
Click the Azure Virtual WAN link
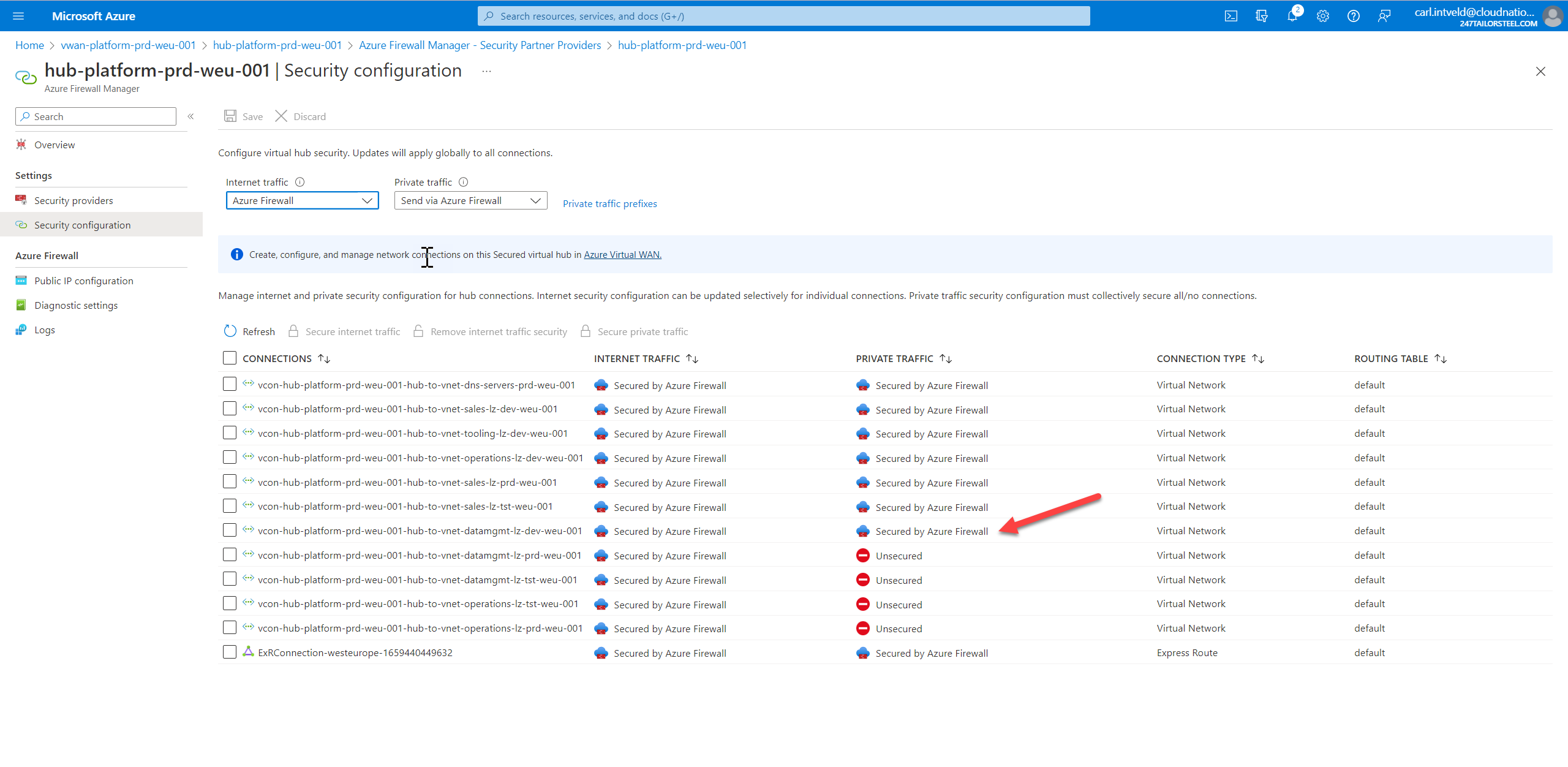[x=622, y=254]
